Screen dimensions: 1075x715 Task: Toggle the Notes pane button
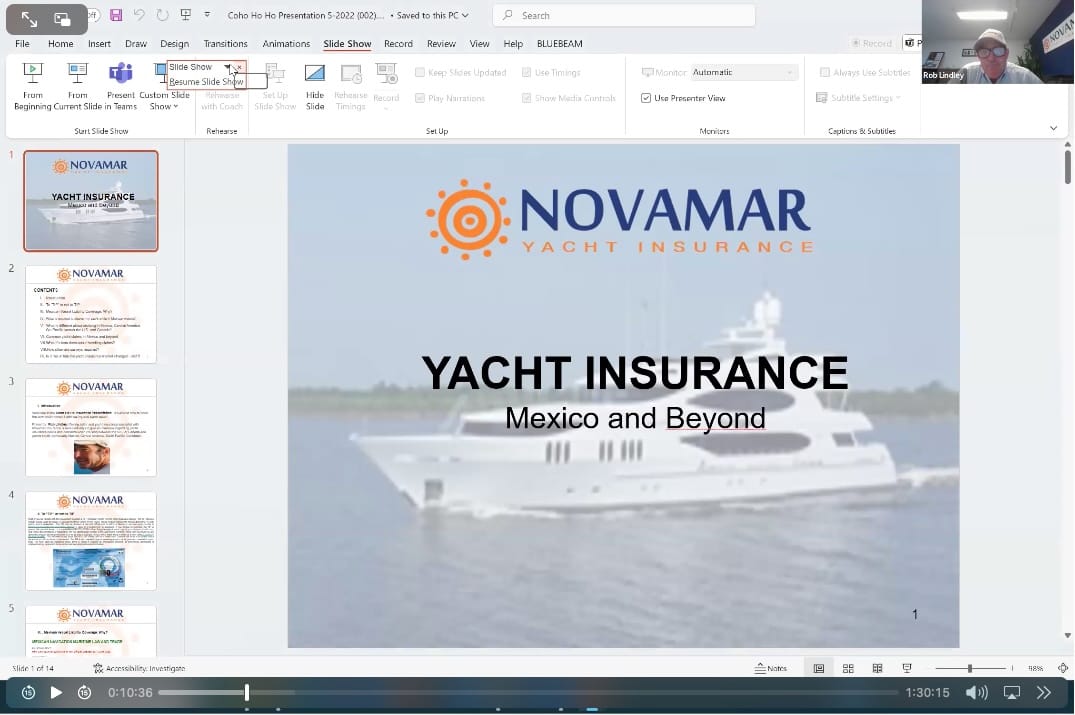771,668
